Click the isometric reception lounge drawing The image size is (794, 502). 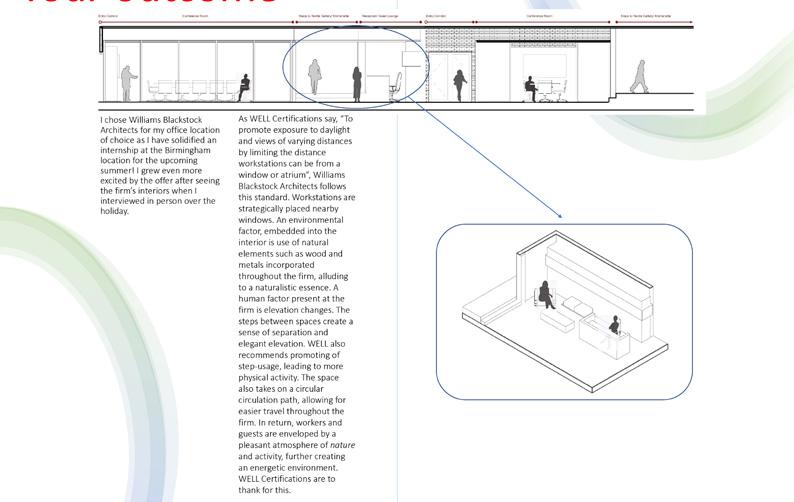pyautogui.click(x=565, y=312)
